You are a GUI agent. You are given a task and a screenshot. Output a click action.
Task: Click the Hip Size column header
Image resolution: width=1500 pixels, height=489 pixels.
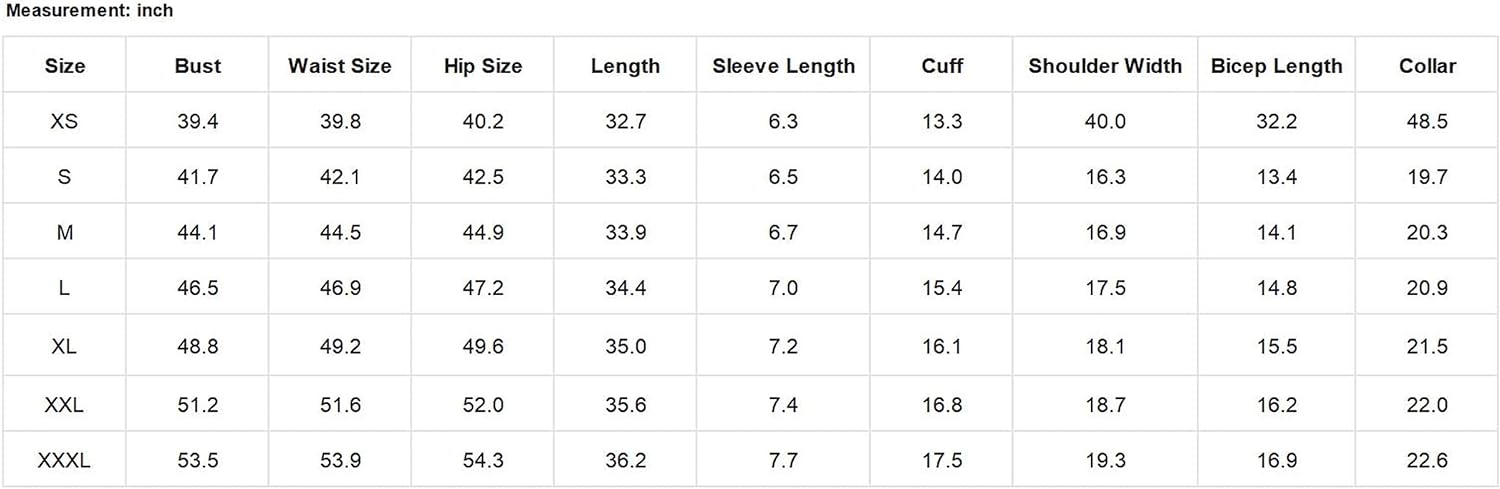[x=483, y=66]
